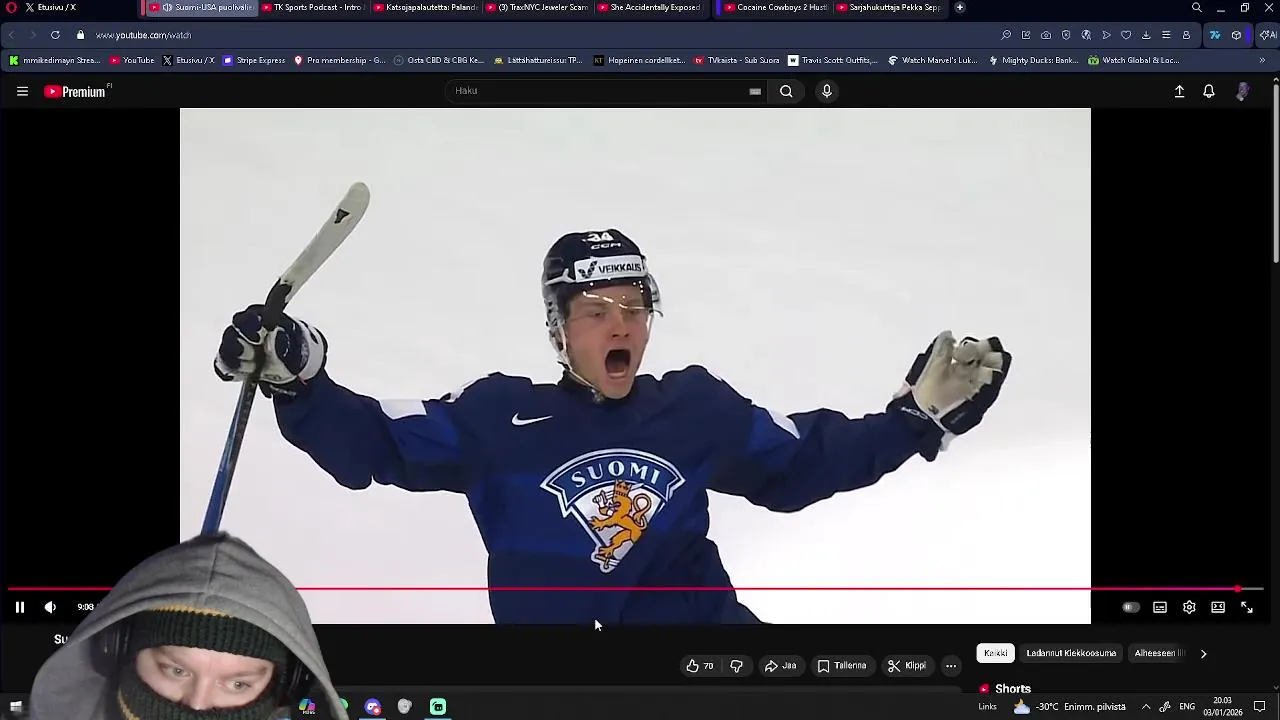1280x720 pixels.
Task: Save the video with Tallenna
Action: tap(842, 666)
